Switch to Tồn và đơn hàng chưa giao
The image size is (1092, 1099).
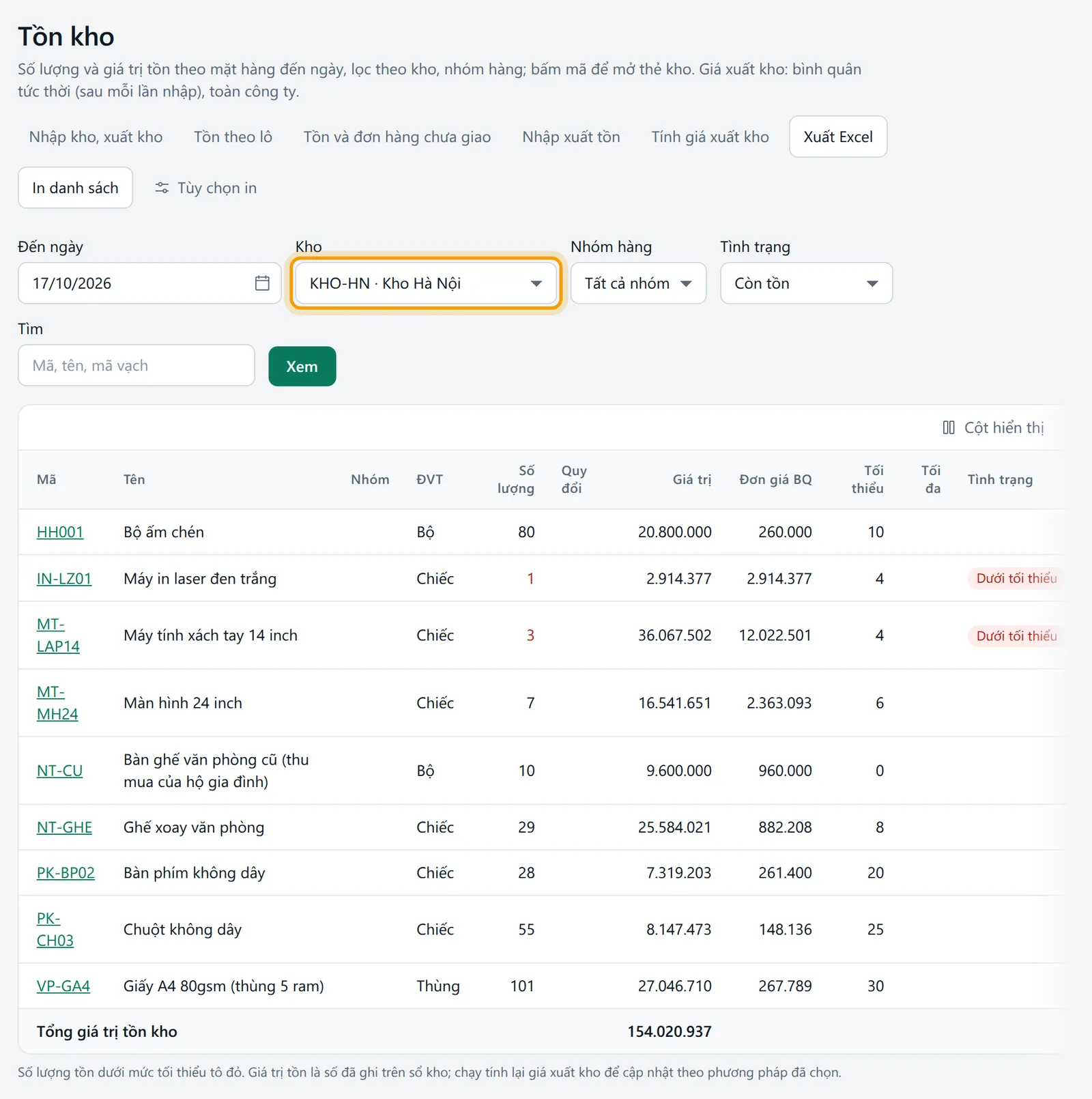pyautogui.click(x=397, y=137)
